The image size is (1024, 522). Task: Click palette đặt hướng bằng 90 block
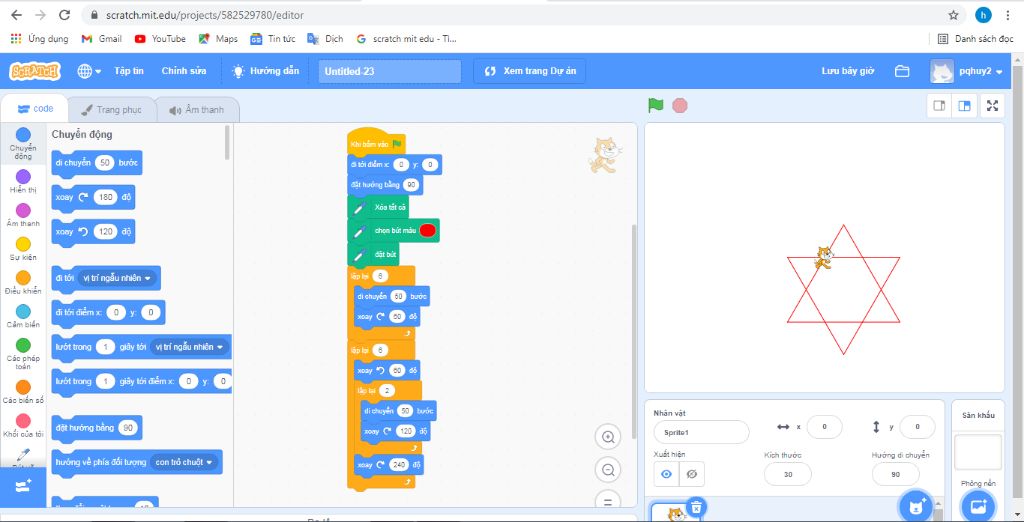pyautogui.click(x=97, y=428)
